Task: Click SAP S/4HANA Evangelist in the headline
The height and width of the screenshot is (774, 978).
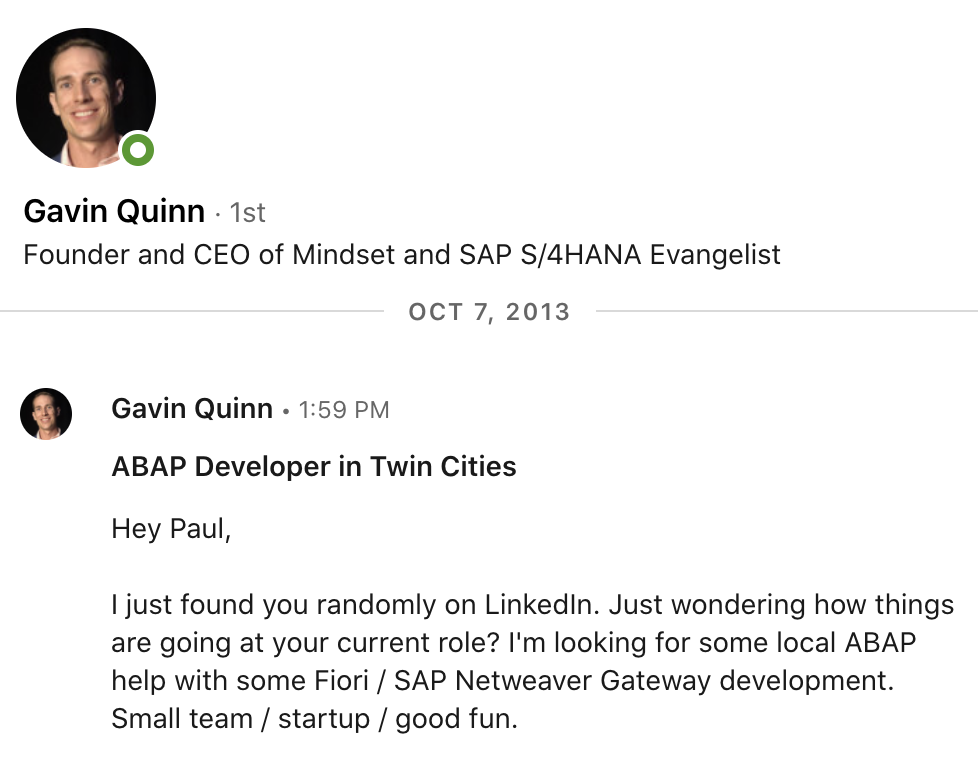Action: pos(620,254)
